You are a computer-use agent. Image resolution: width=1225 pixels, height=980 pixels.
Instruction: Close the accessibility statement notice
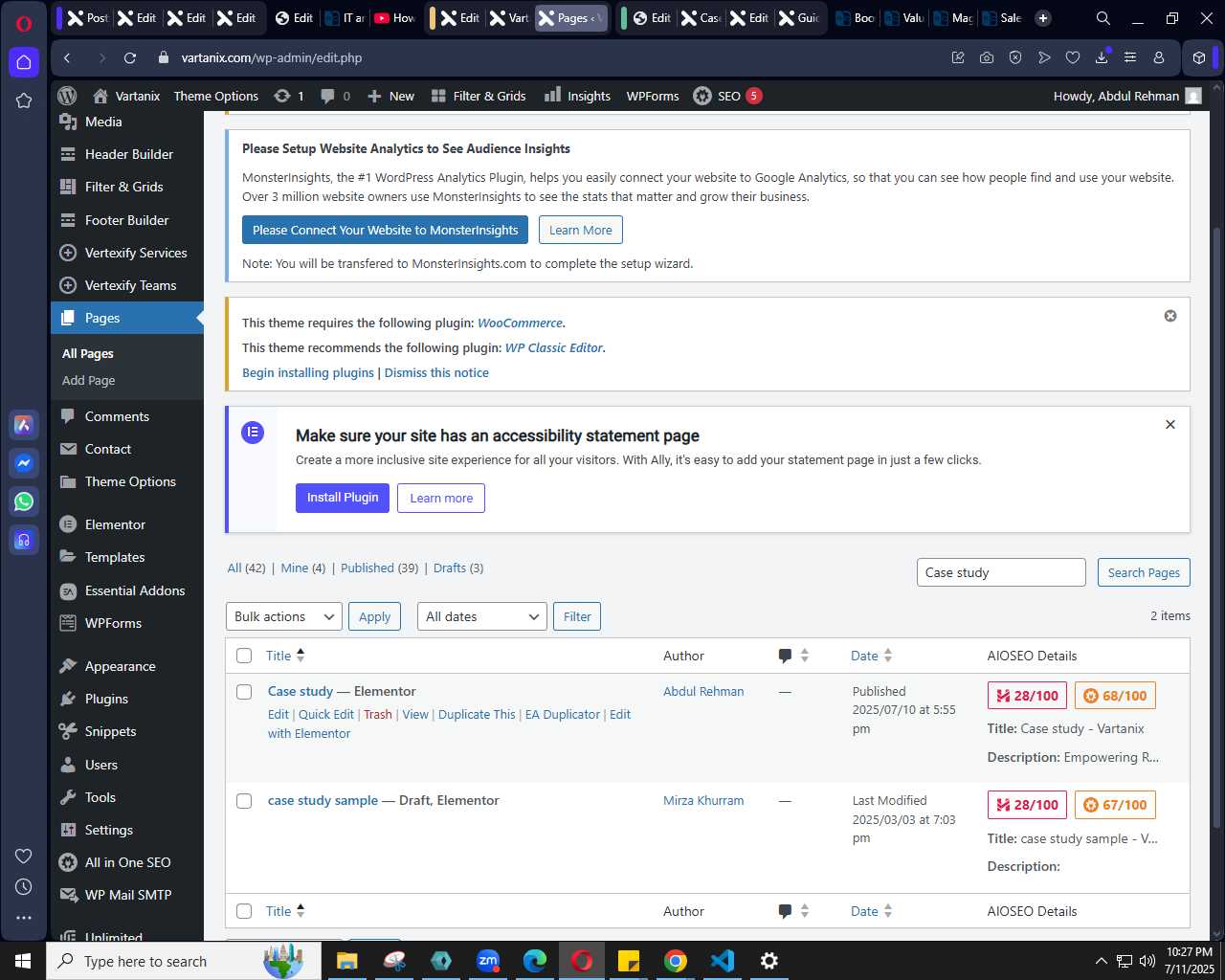click(1169, 424)
